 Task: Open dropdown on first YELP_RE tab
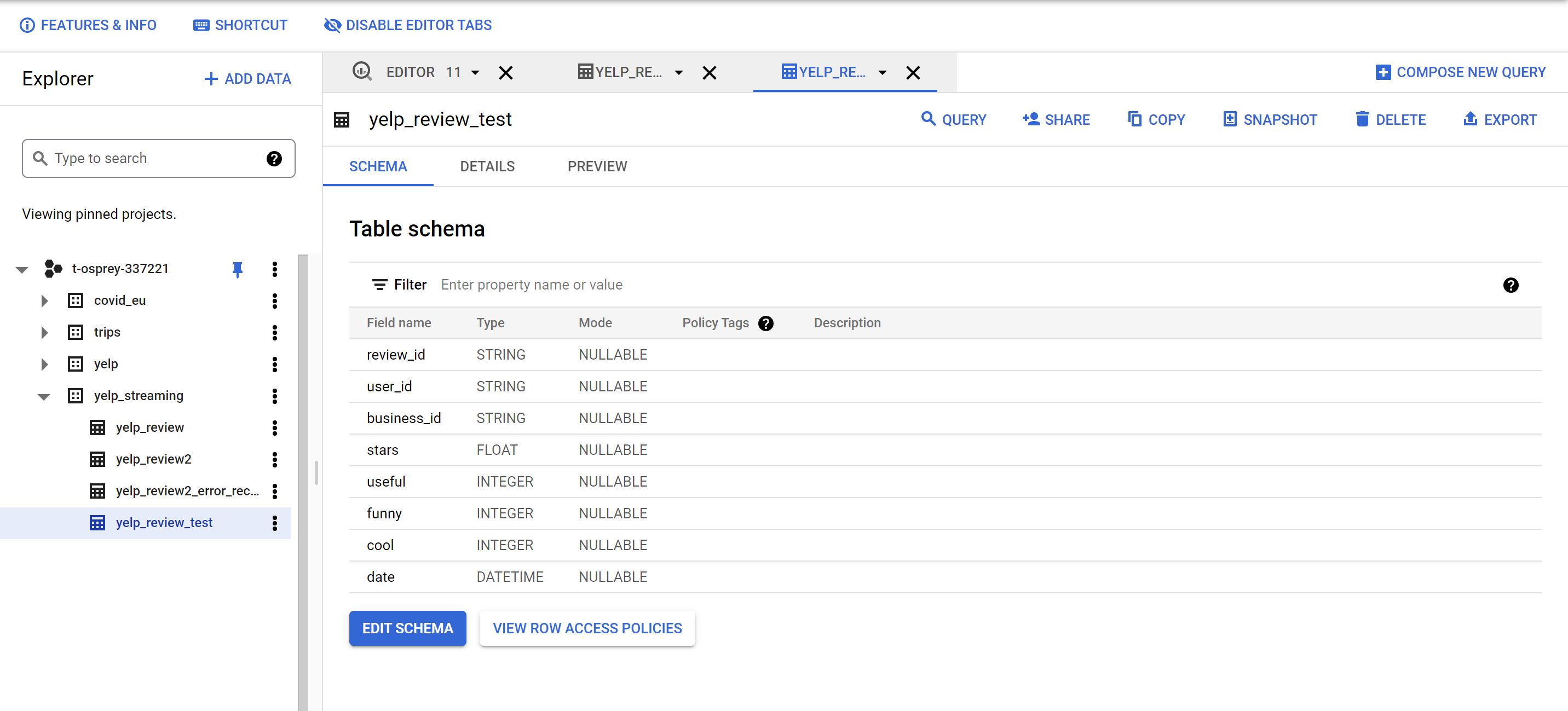(x=679, y=72)
